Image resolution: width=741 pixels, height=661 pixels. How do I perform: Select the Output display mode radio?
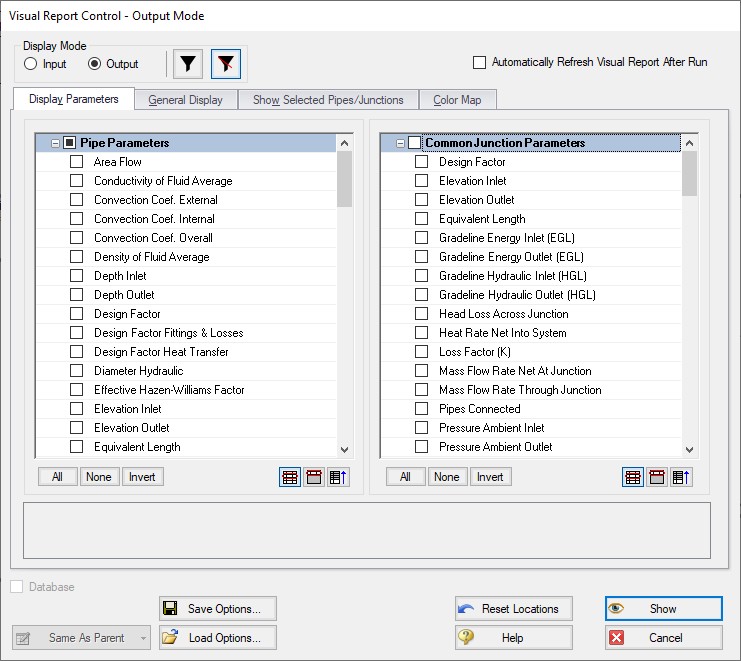click(x=95, y=64)
